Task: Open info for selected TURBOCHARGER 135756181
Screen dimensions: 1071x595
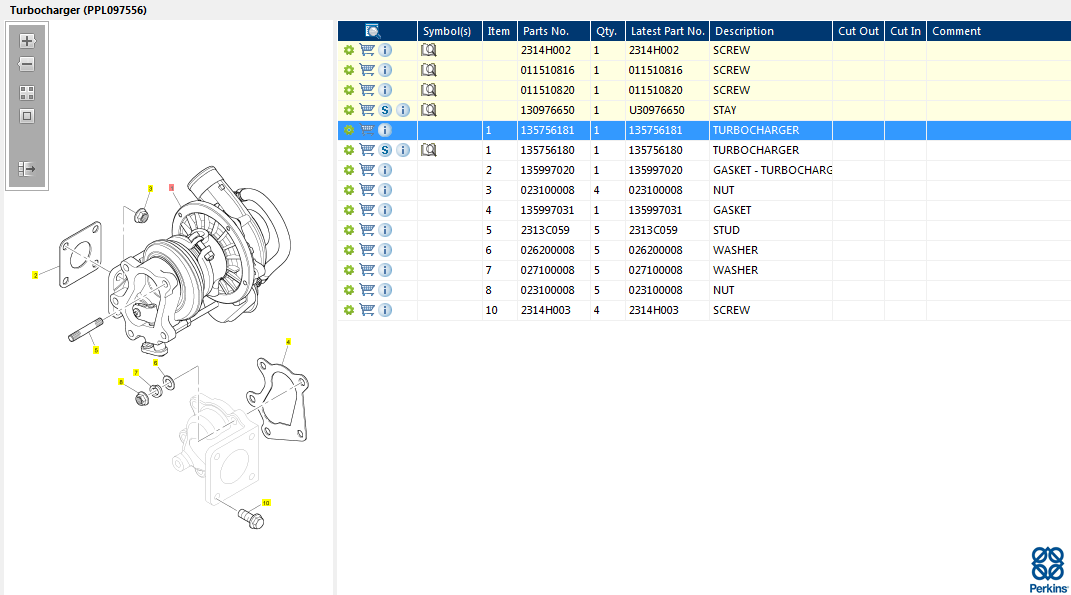Action: (385, 130)
